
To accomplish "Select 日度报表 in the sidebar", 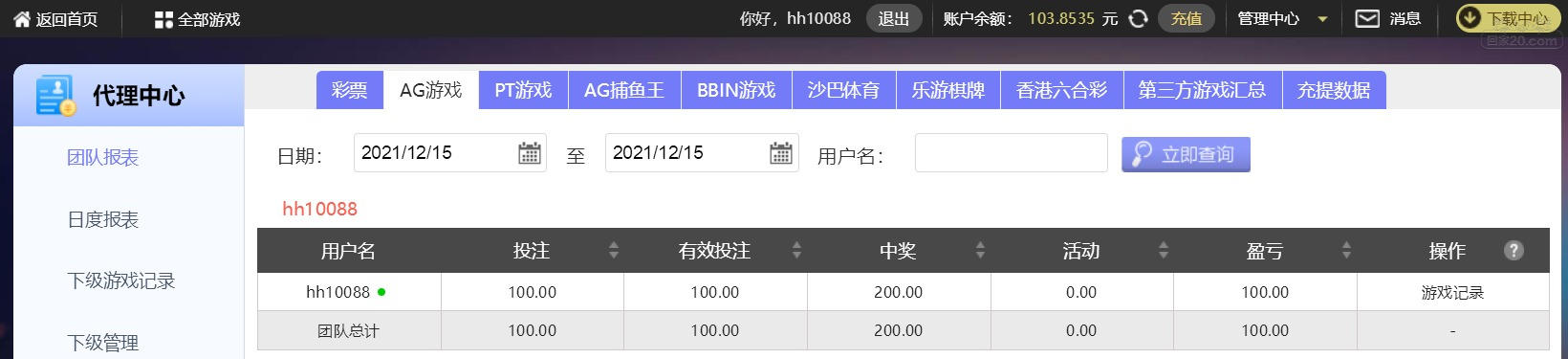I will pyautogui.click(x=102, y=219).
